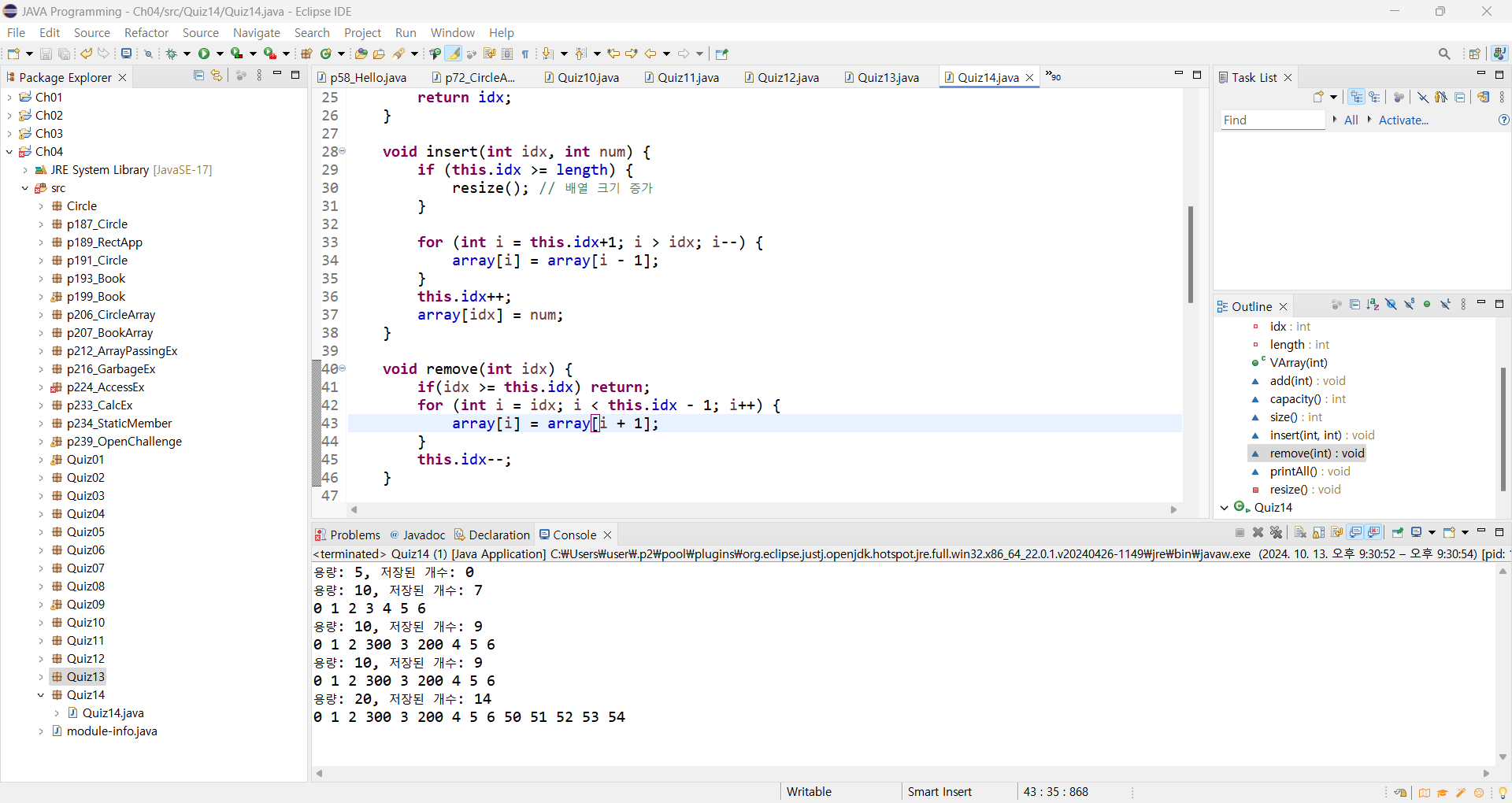This screenshot has height=803, width=1512.
Task: Click the Activate... link in Task List
Action: 1403,120
